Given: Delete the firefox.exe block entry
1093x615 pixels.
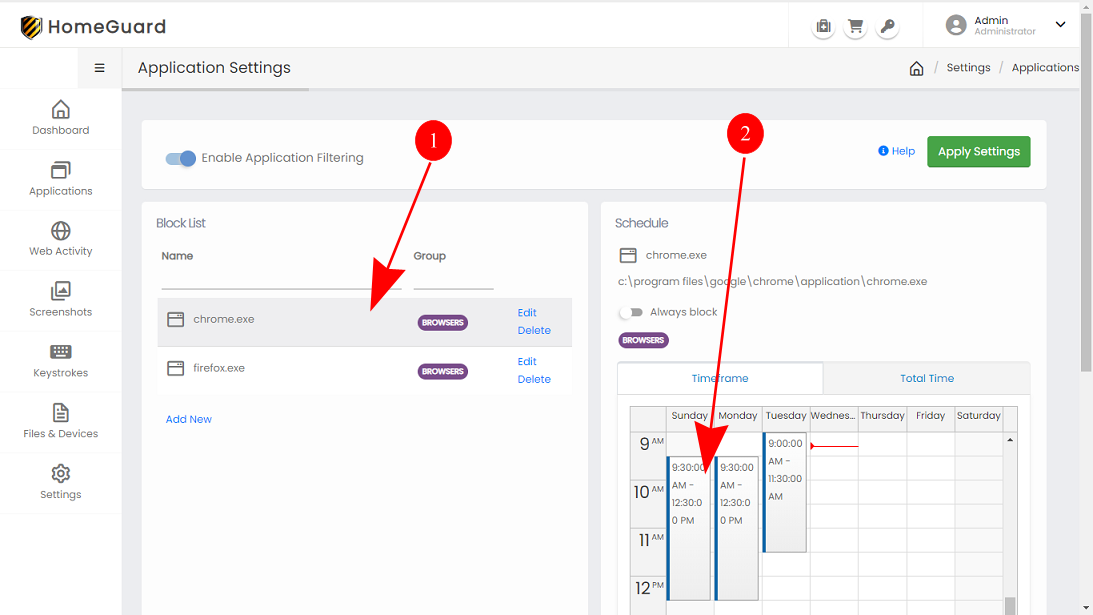Looking at the screenshot, I should (534, 379).
